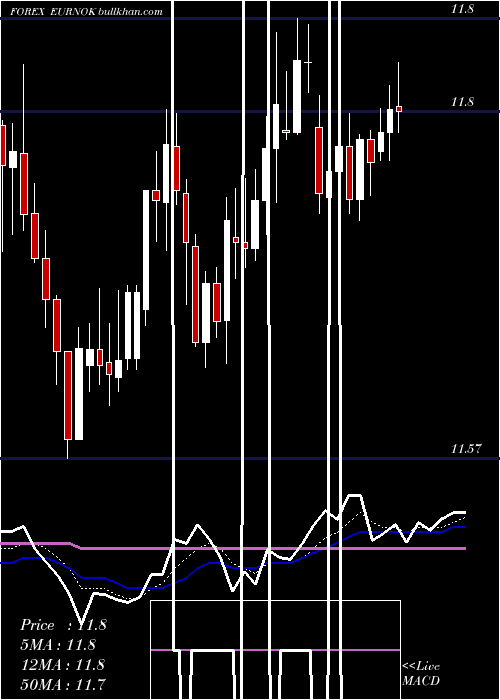Click the FOREX EURNOK bullkhan.com title
The image size is (500, 700).
86,12
